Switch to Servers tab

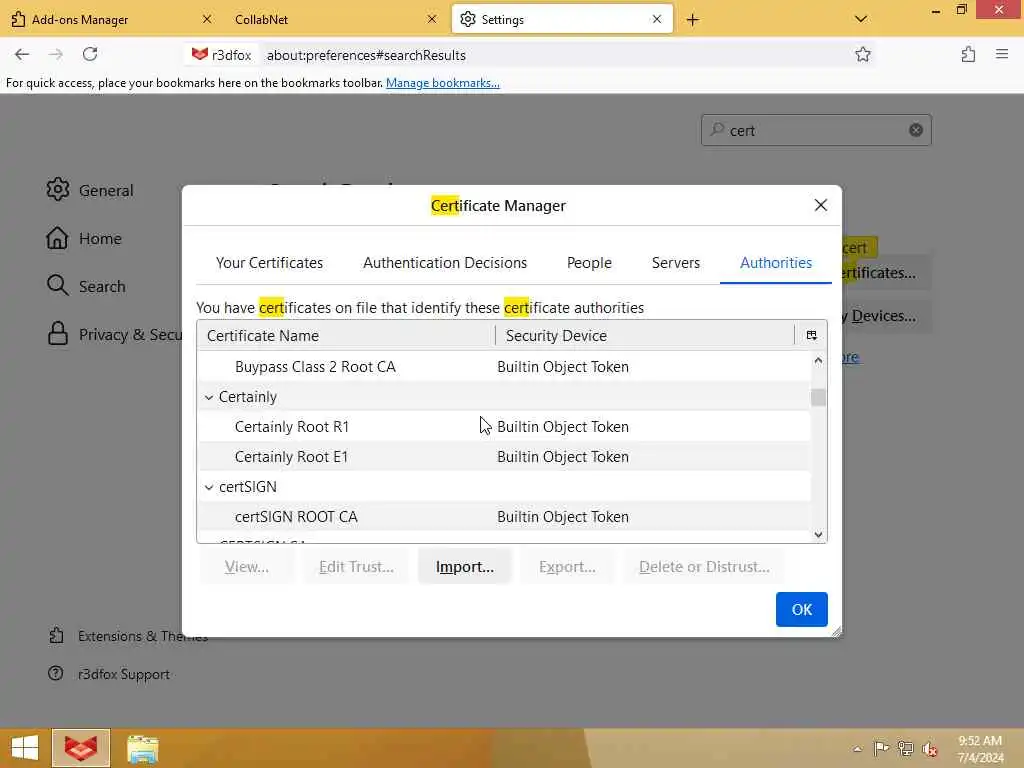[x=675, y=263]
